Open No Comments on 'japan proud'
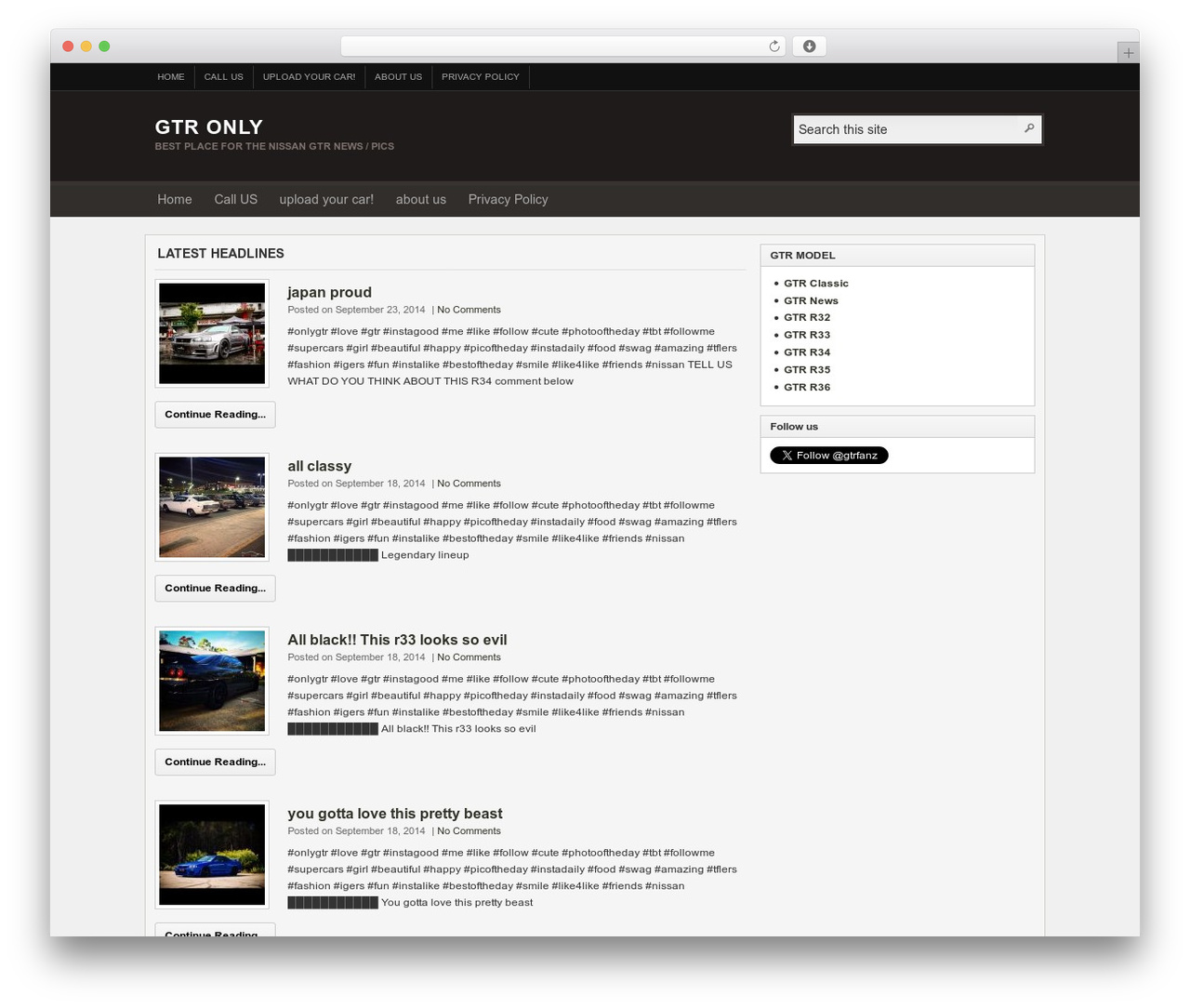 pyautogui.click(x=469, y=310)
